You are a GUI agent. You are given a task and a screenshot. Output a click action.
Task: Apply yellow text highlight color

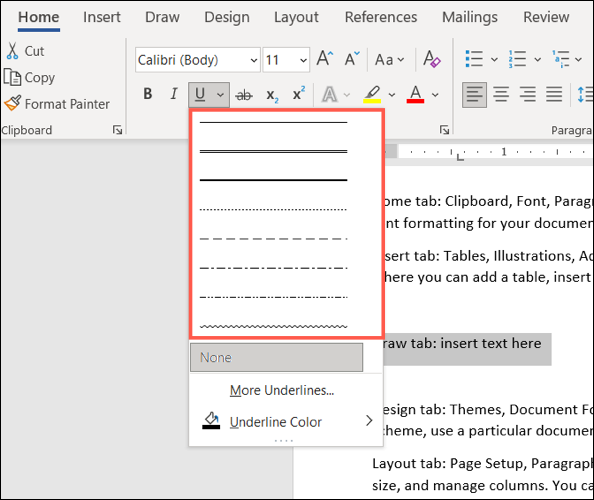372,94
